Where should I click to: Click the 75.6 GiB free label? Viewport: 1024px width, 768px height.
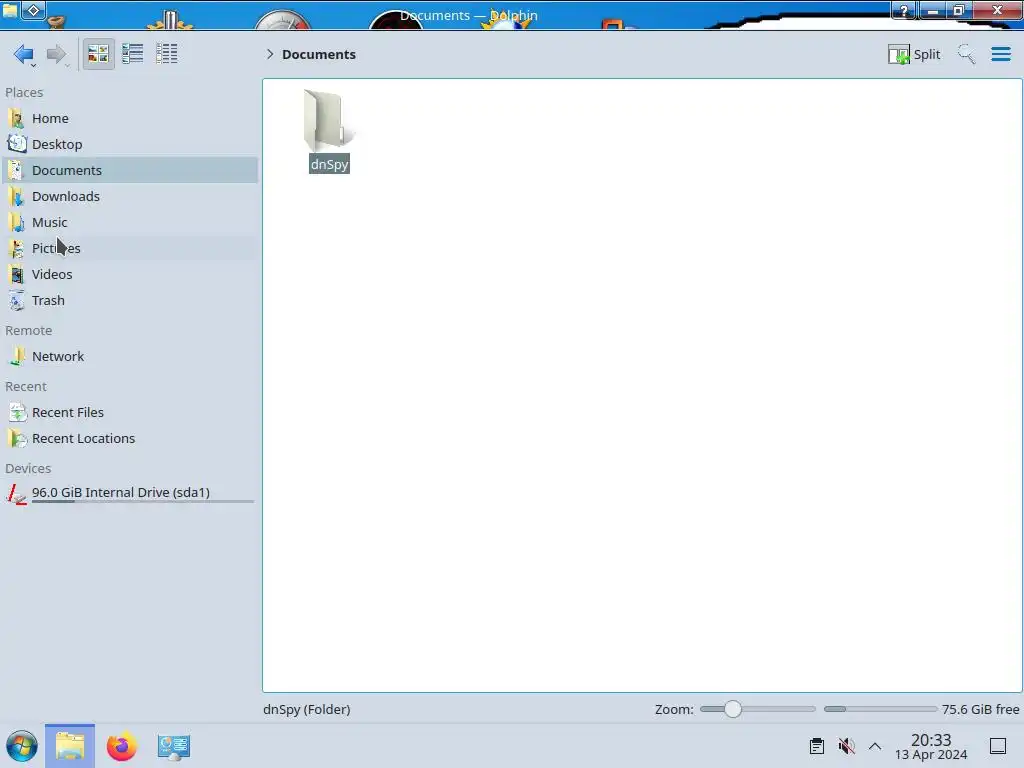tap(980, 709)
